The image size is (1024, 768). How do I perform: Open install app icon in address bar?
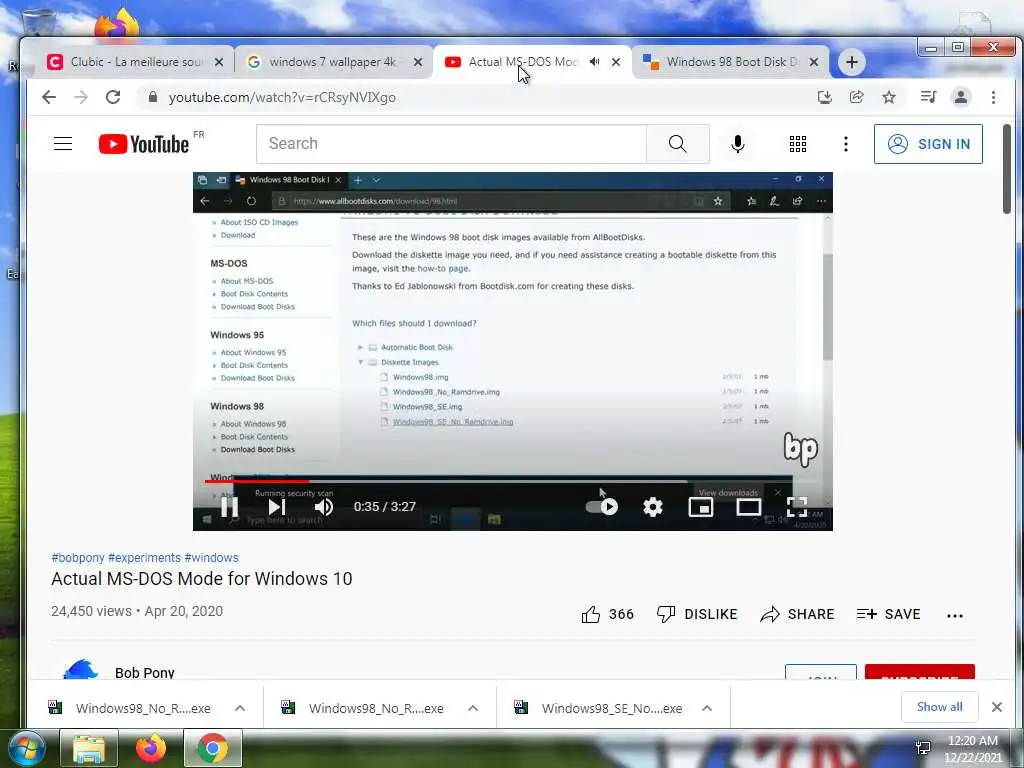pyautogui.click(x=825, y=97)
